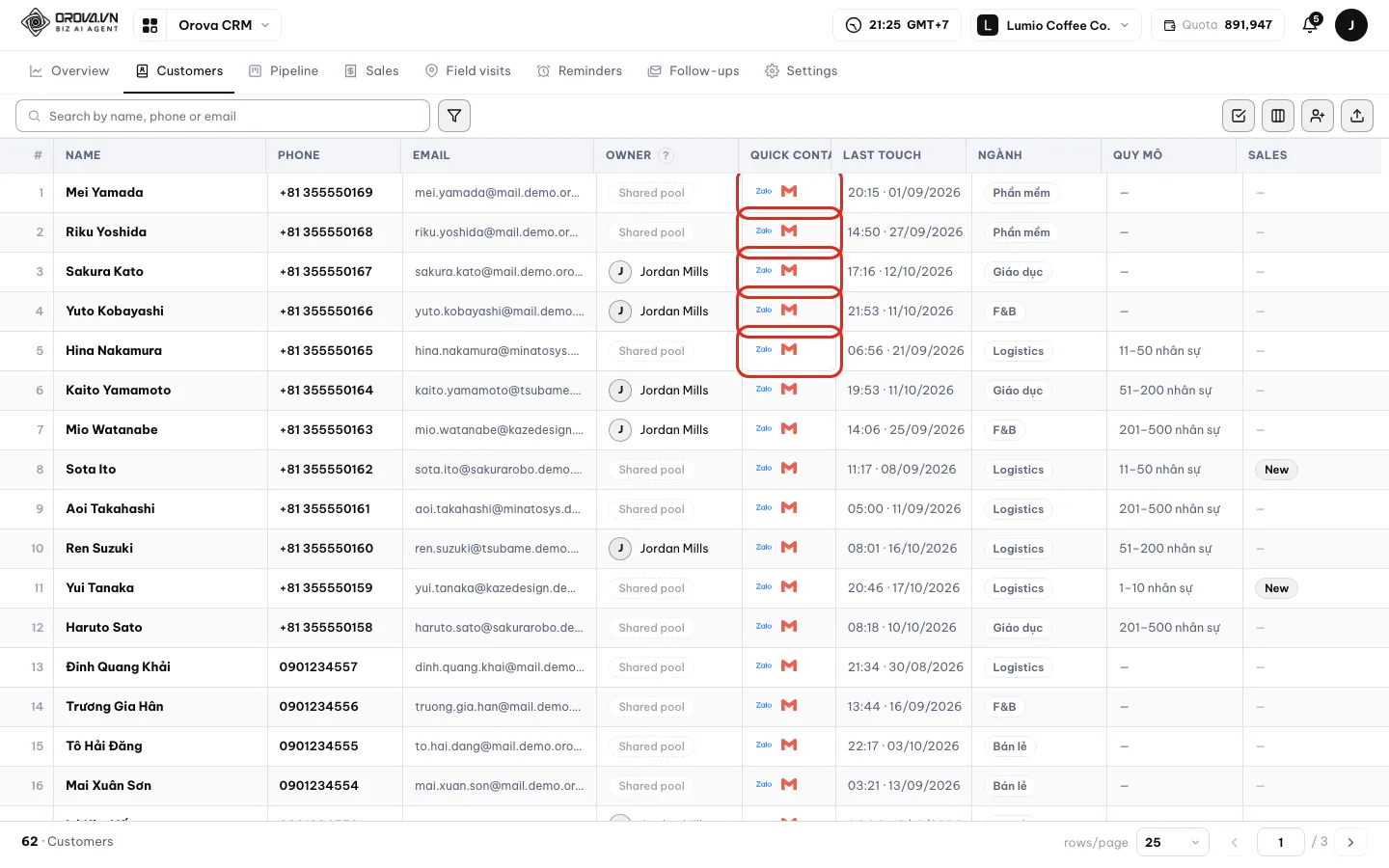Click the 21:25 GMT+7 clock button
This screenshot has width=1389, height=868.
click(x=897, y=25)
